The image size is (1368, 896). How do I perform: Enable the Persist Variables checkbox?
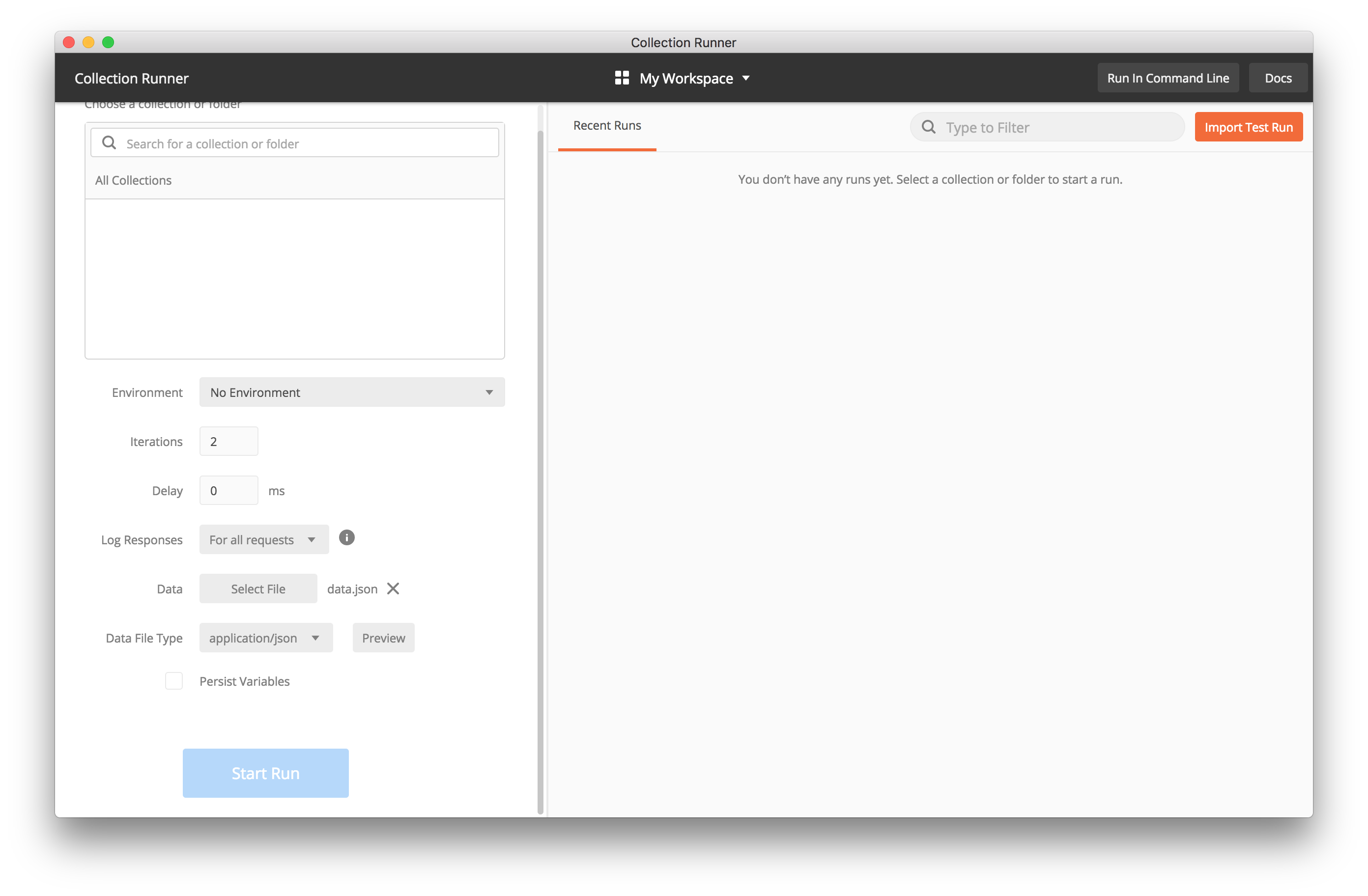(173, 680)
